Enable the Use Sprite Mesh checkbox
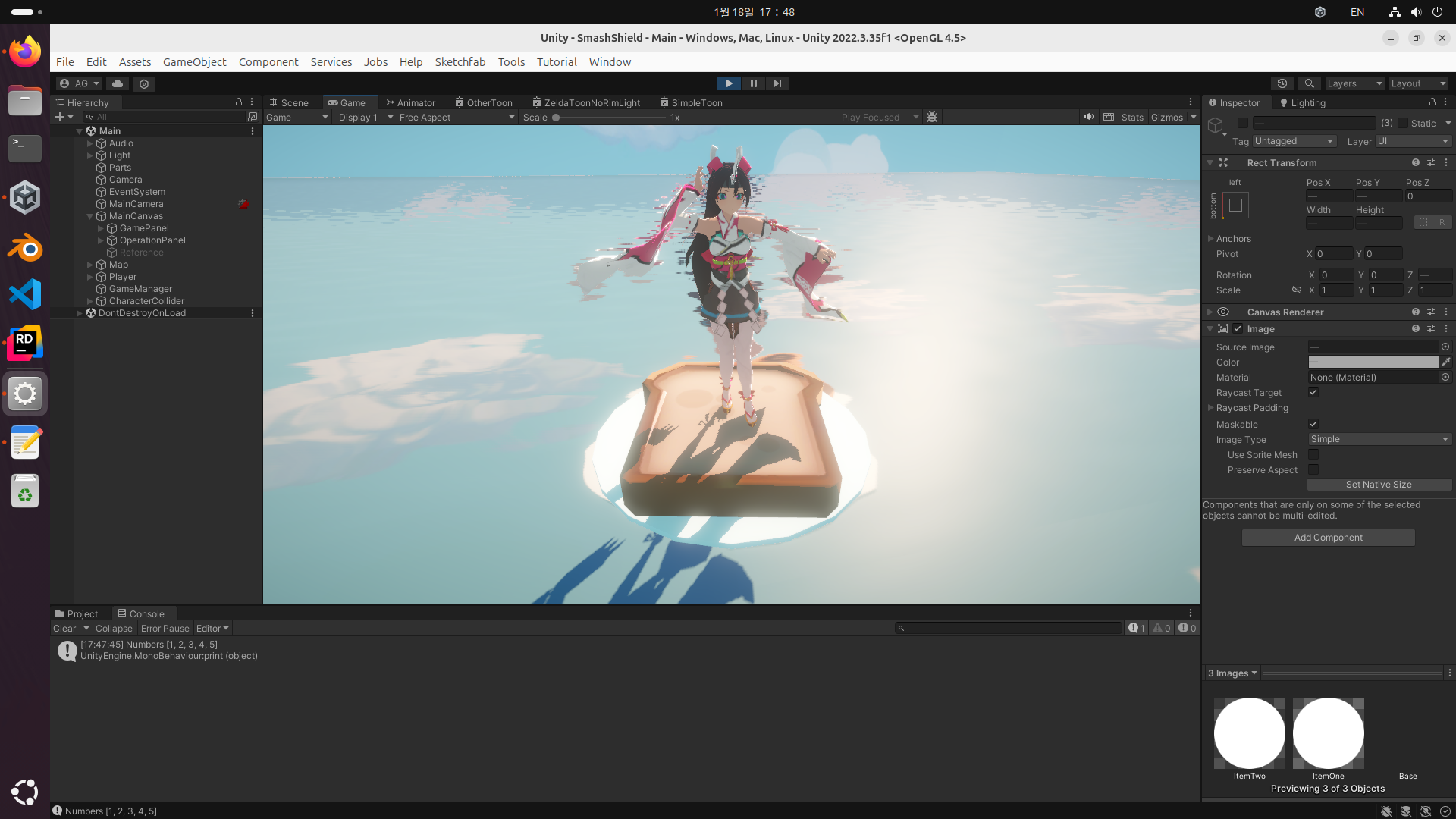This screenshot has height=819, width=1456. (x=1313, y=454)
